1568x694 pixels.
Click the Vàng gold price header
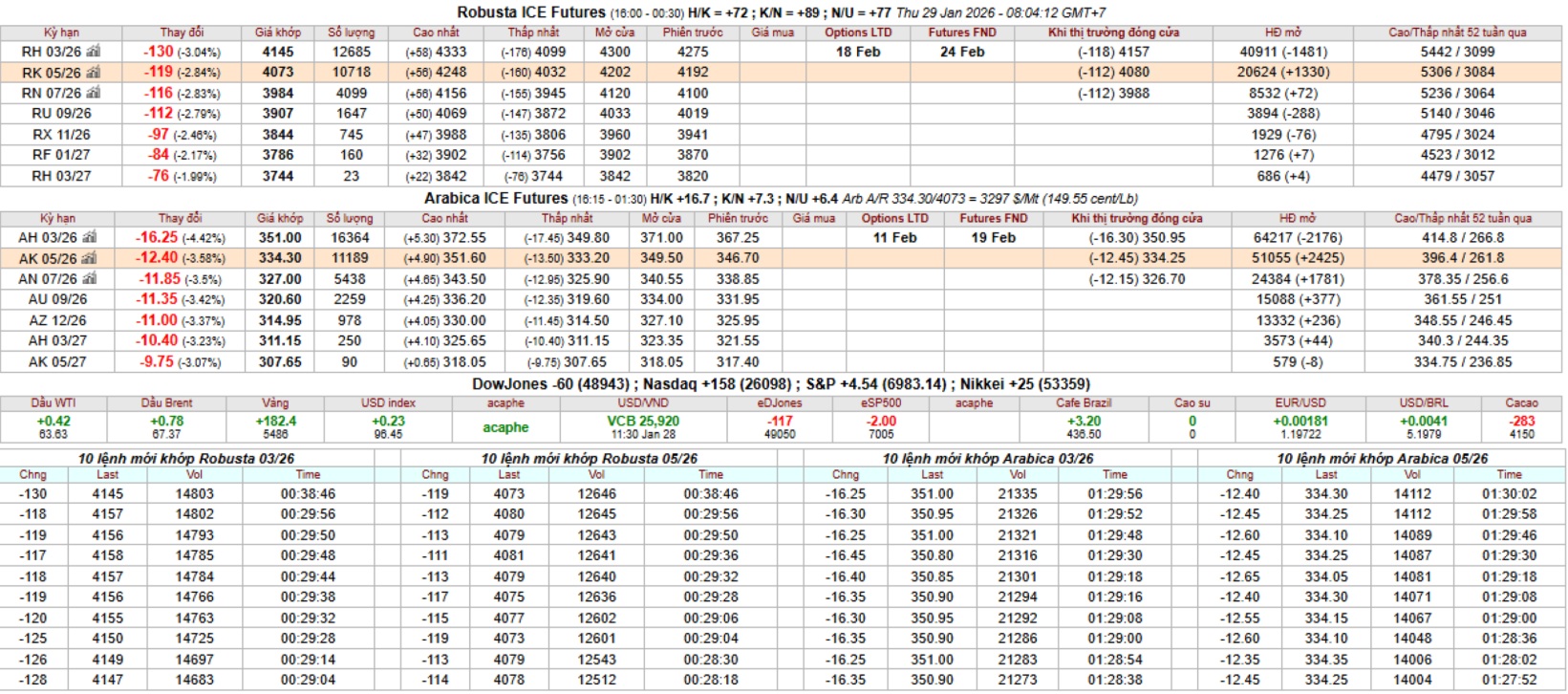[x=275, y=403]
